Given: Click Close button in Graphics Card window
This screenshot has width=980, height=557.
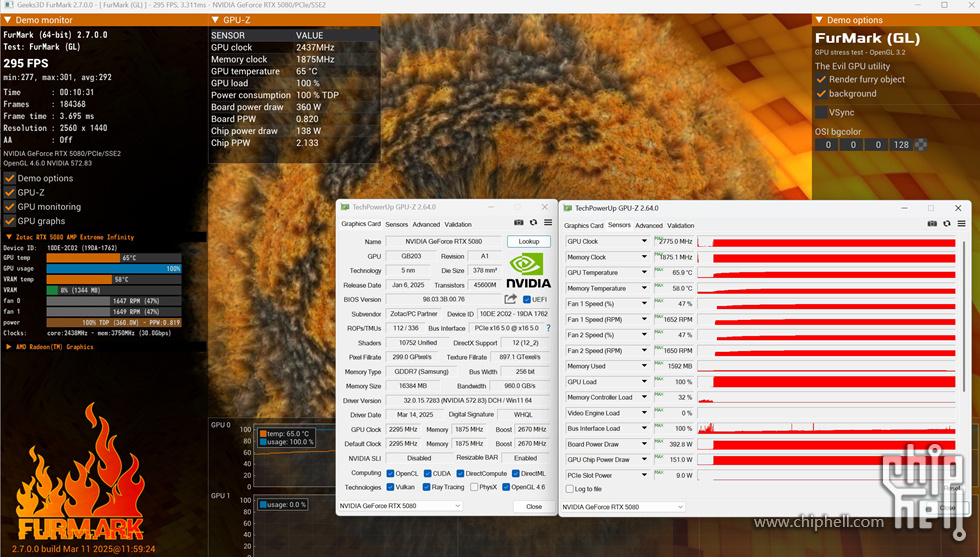Looking at the screenshot, I should pos(534,506).
